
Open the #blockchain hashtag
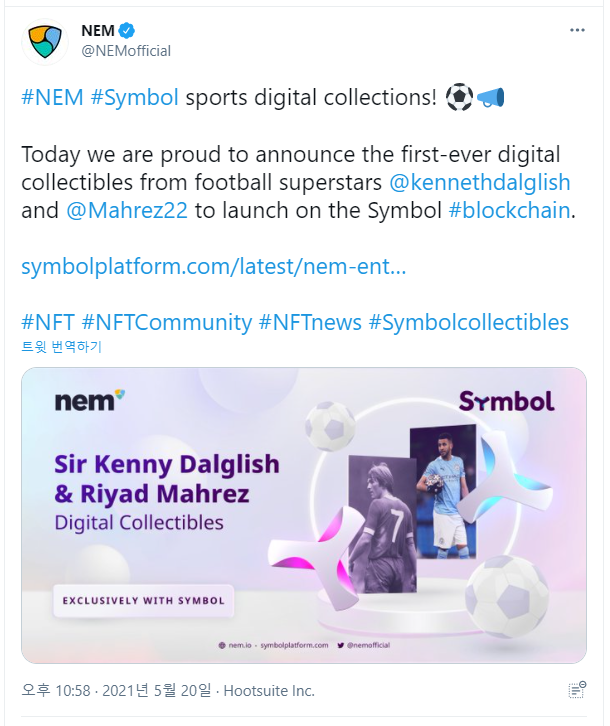pos(509,210)
